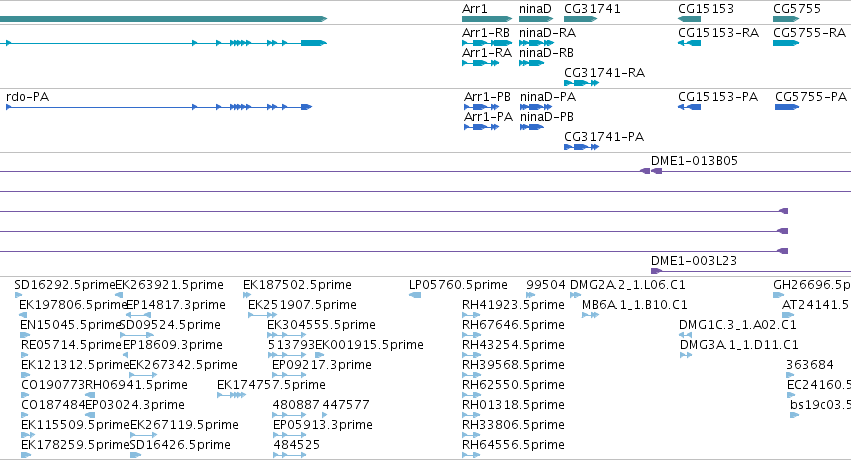Select the EK187502.5prime EST label
This screenshot has width=851, height=460.
297,285
